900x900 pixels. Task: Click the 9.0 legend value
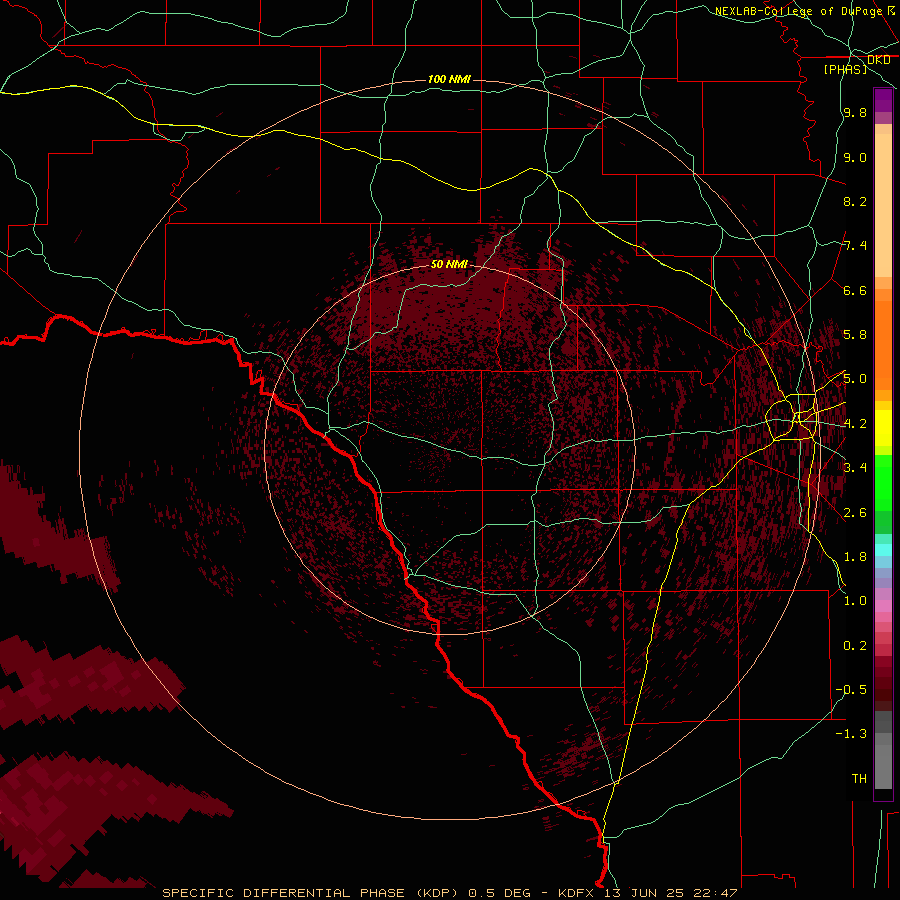click(x=855, y=157)
